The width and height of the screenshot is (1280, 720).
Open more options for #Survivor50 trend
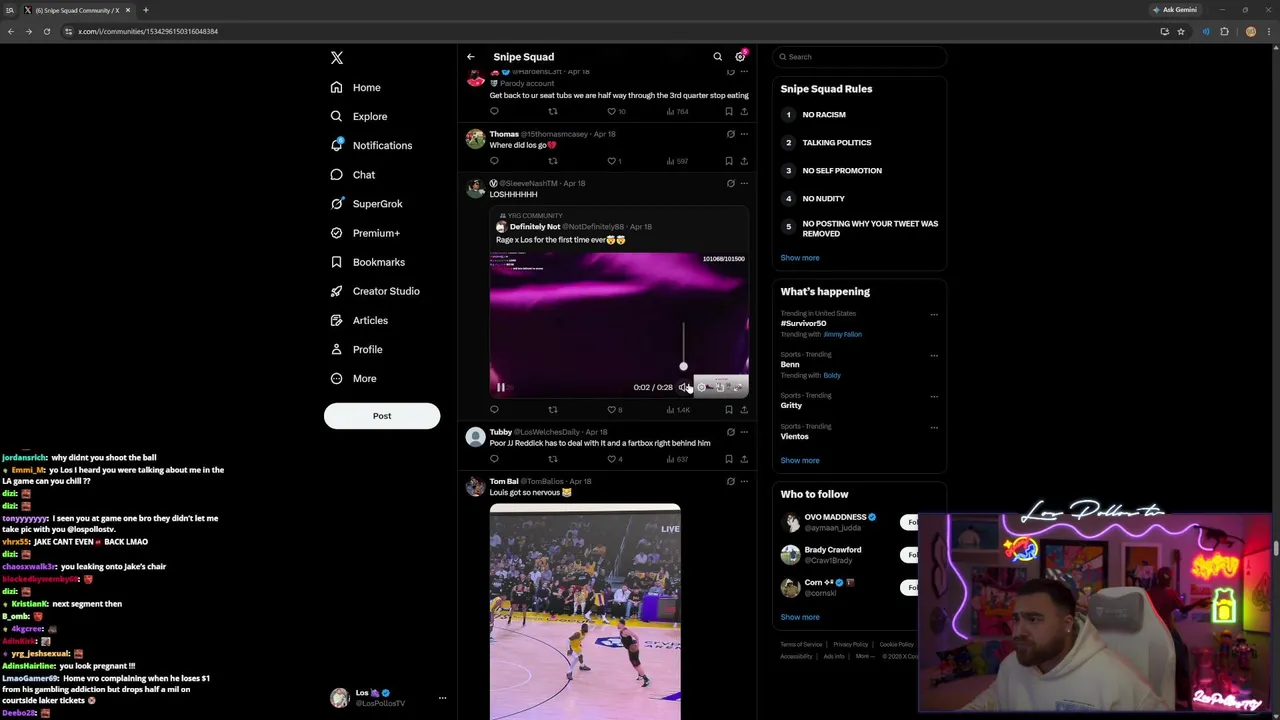click(x=934, y=314)
